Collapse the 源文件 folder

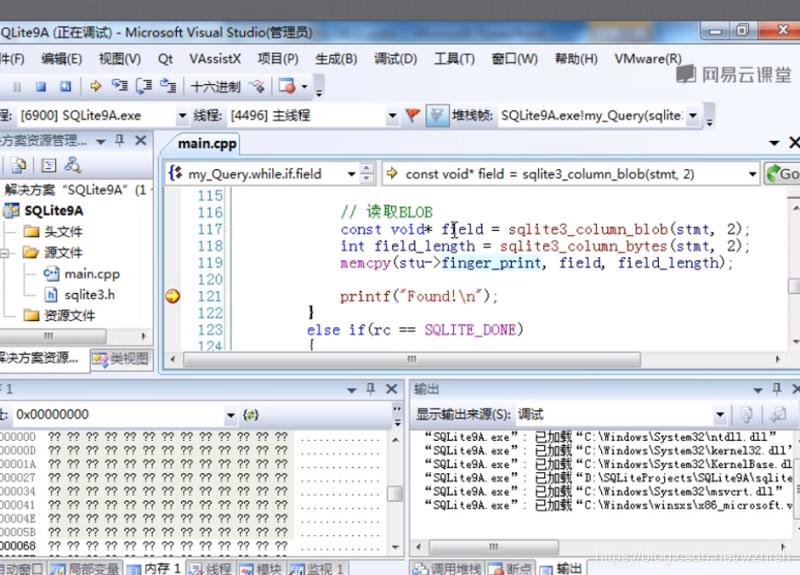[x=5, y=253]
